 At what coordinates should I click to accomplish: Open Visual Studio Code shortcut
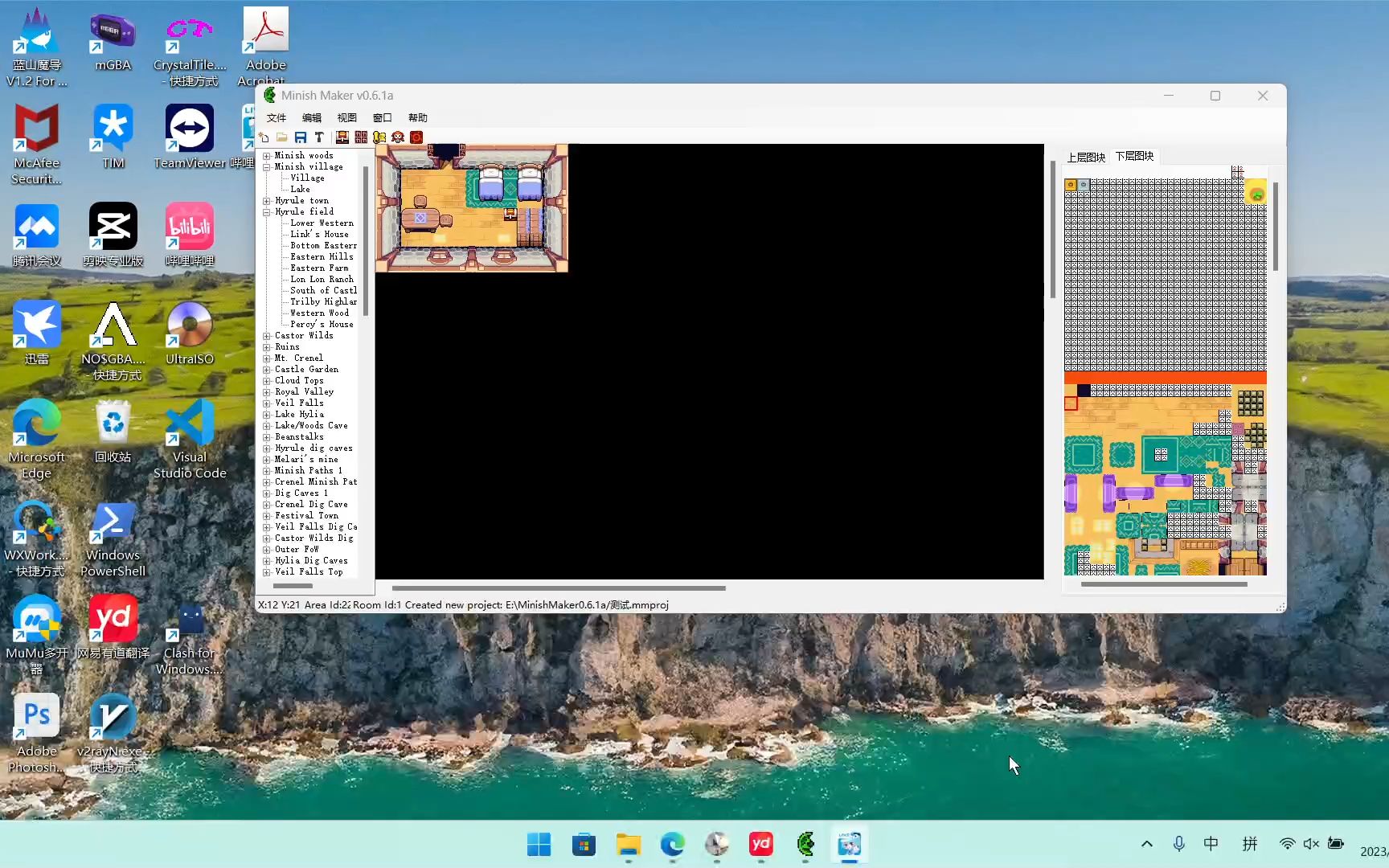click(x=190, y=439)
